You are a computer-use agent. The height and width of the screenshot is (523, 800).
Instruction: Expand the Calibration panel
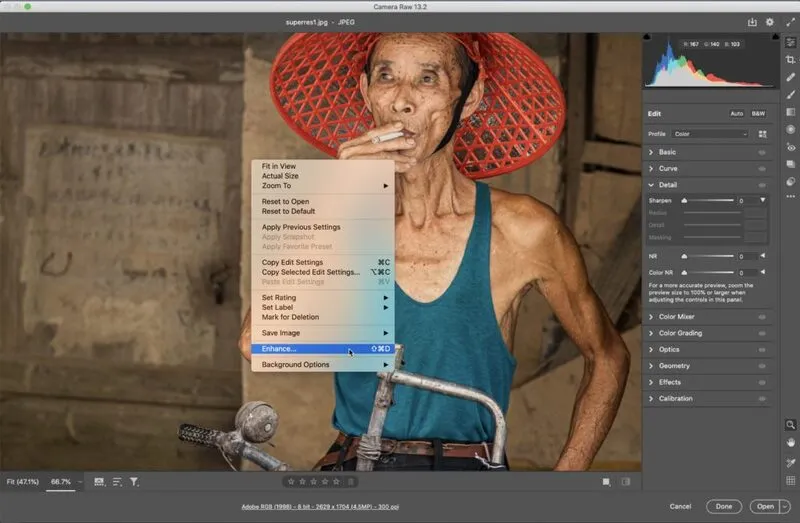click(651, 399)
